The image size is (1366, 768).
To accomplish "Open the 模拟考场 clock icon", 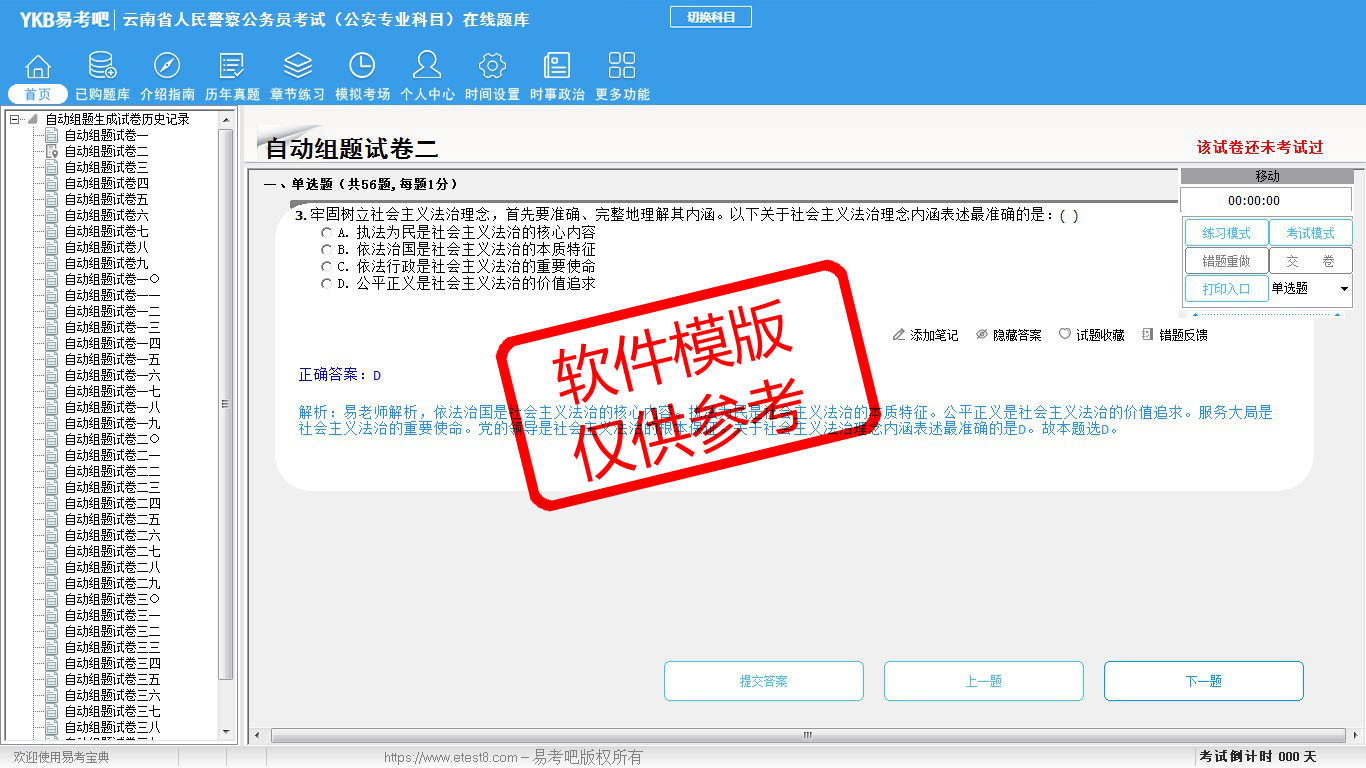I will tap(362, 67).
